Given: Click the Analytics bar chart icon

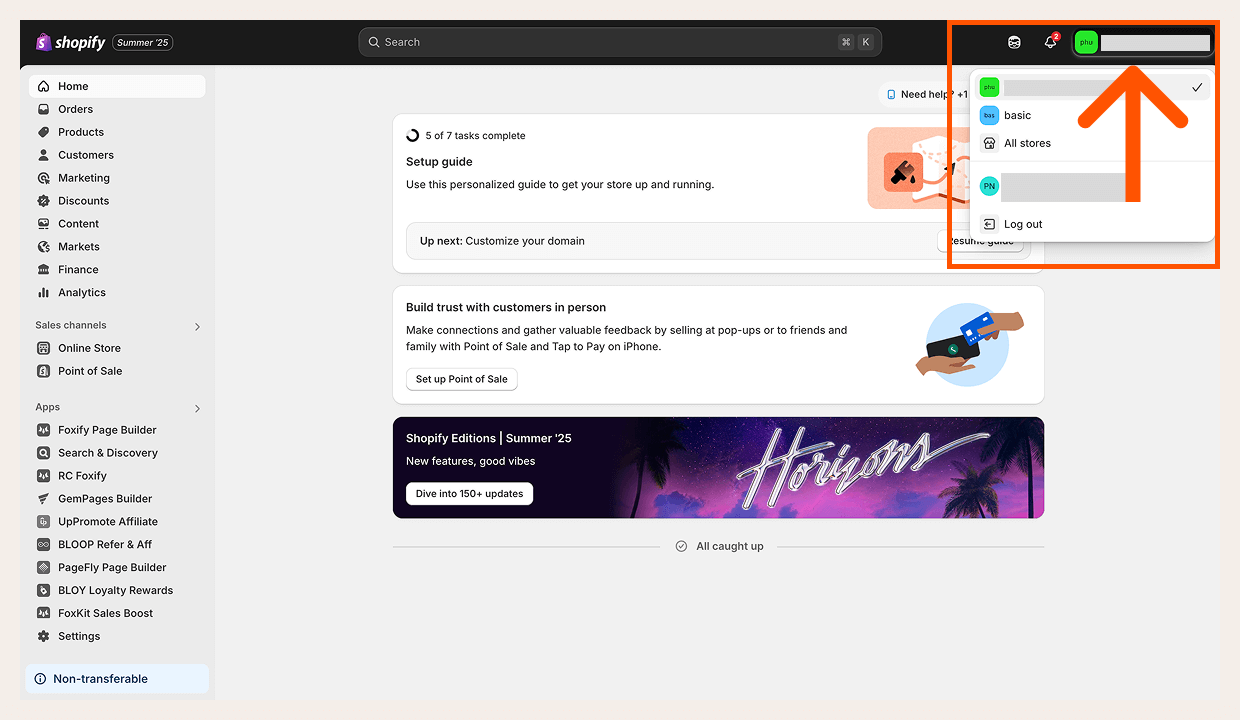Looking at the screenshot, I should pyautogui.click(x=43, y=293).
